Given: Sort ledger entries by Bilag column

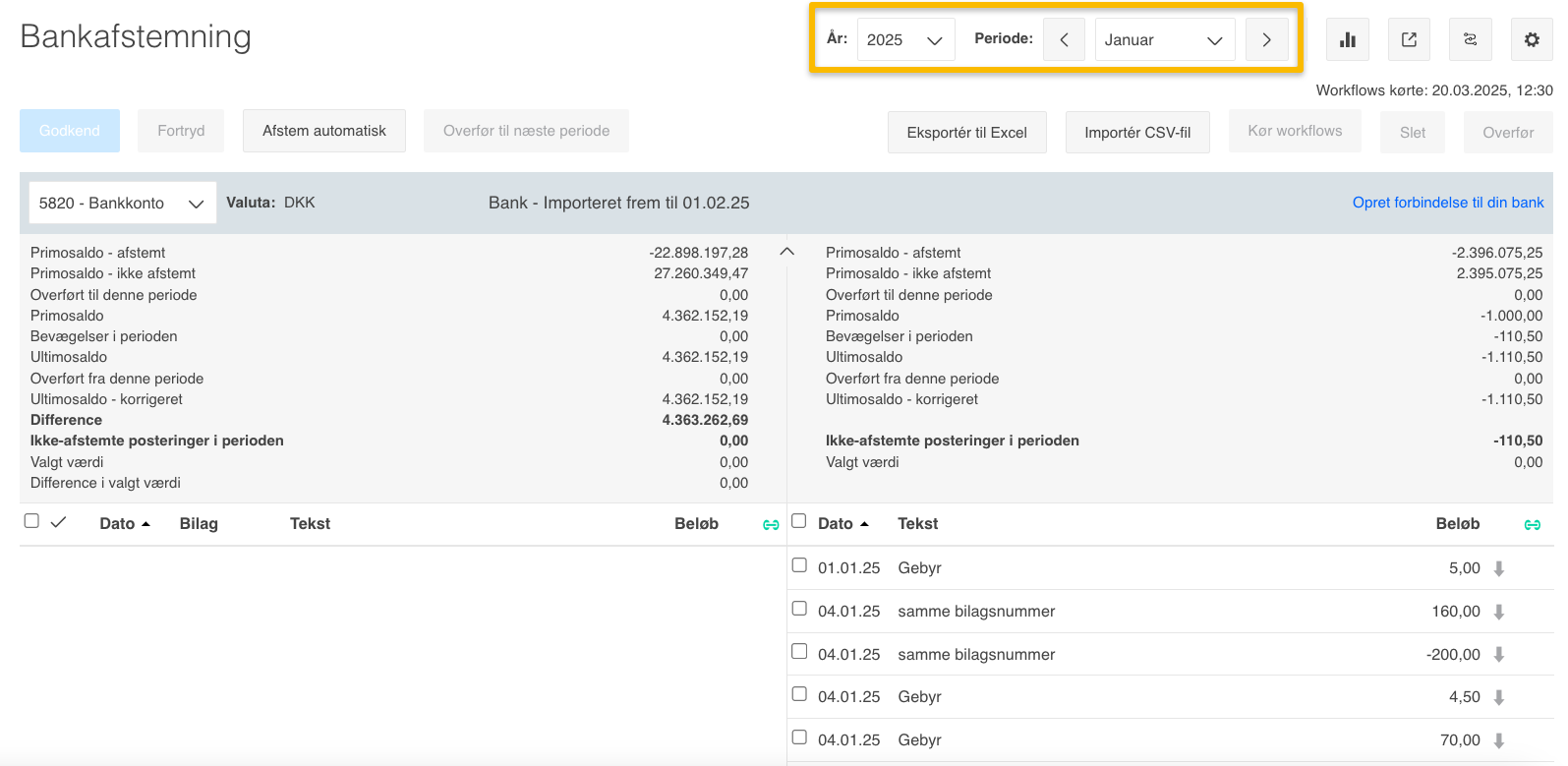Looking at the screenshot, I should [199, 524].
